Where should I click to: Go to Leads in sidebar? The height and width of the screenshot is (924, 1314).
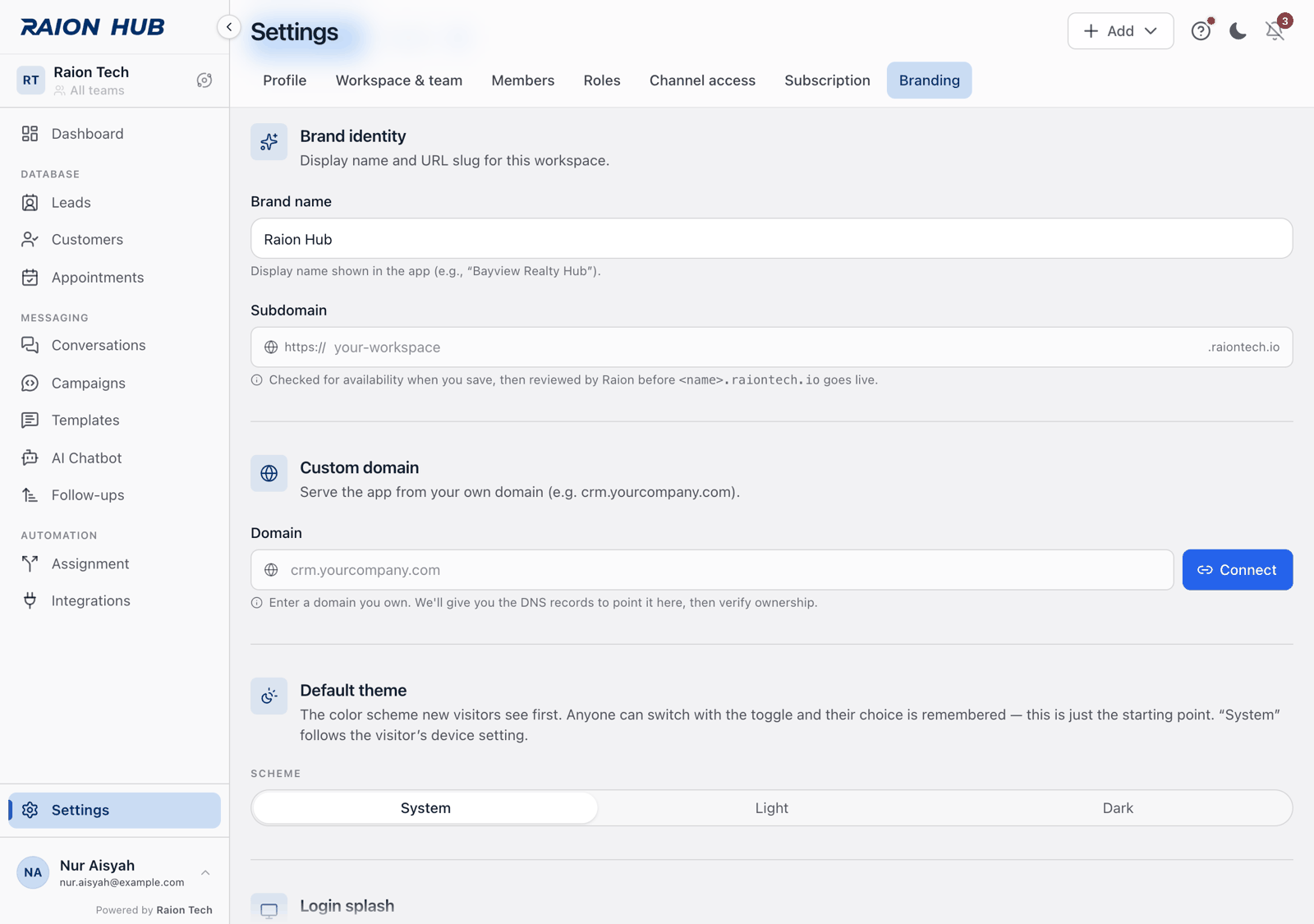(114, 203)
